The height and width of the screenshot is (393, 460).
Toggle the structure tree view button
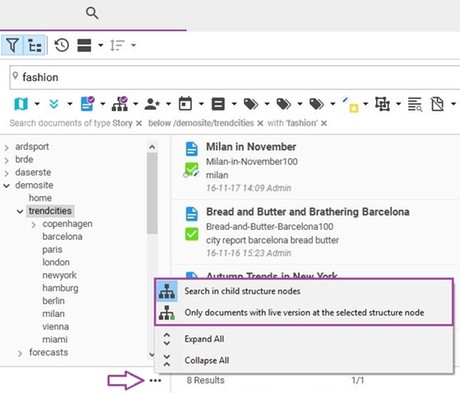[x=34, y=45]
